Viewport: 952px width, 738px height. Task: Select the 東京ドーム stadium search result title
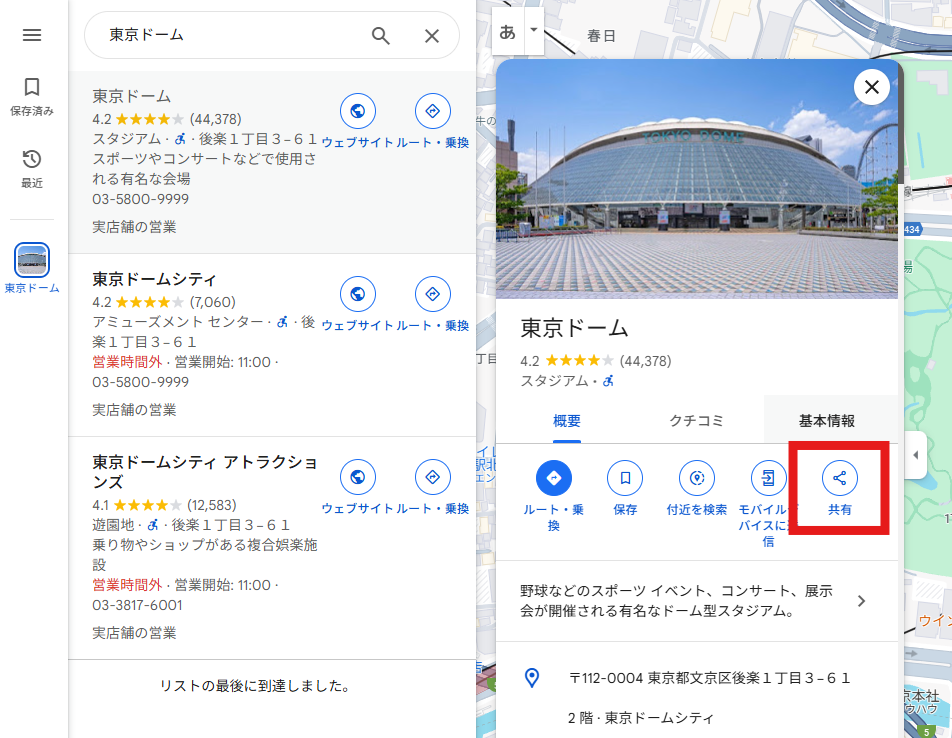132,96
